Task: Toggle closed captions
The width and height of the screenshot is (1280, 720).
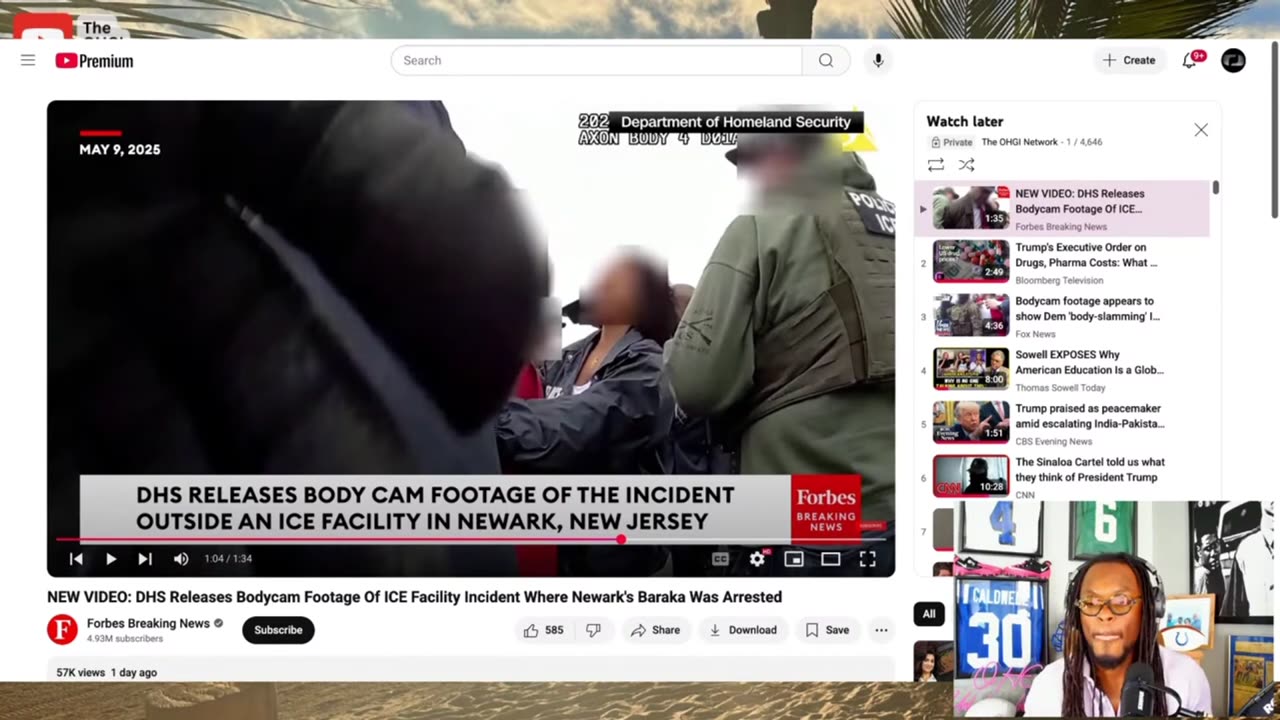Action: point(720,559)
